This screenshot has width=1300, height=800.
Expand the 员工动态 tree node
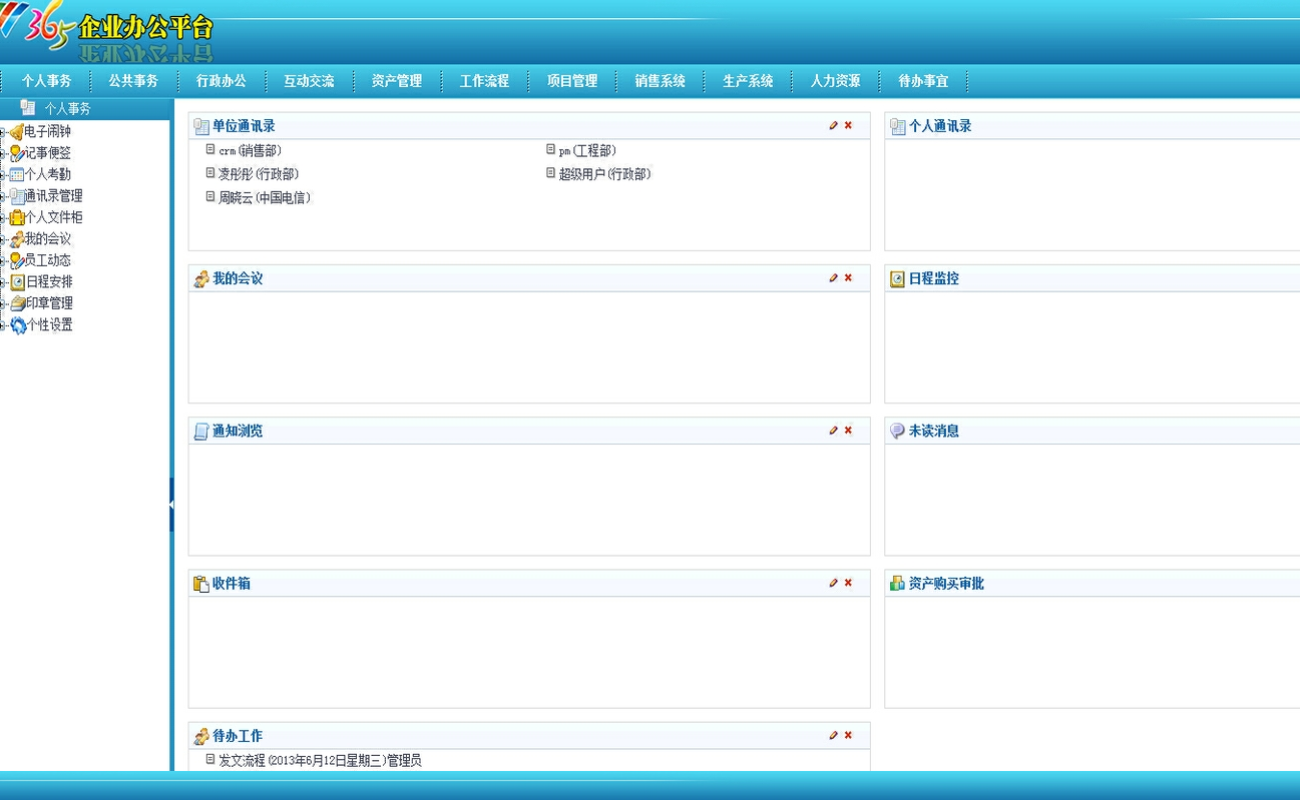(3, 260)
